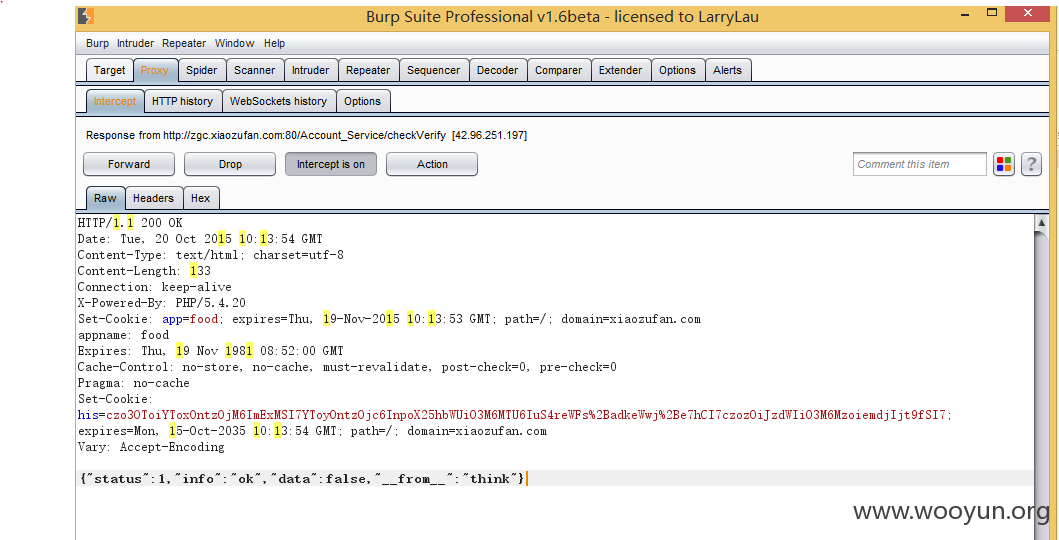This screenshot has width=1059, height=540.
Task: Switch to the Spider tab
Action: (202, 70)
